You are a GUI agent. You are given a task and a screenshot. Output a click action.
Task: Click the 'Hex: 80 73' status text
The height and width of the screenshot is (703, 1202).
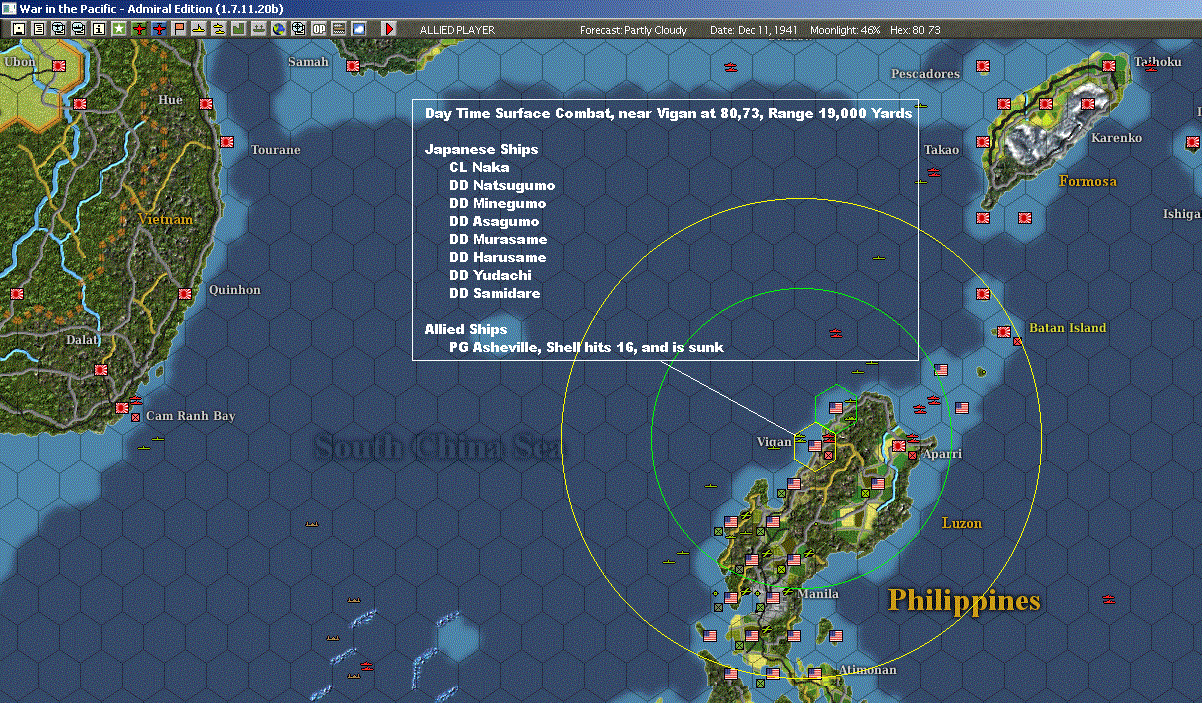click(x=913, y=30)
